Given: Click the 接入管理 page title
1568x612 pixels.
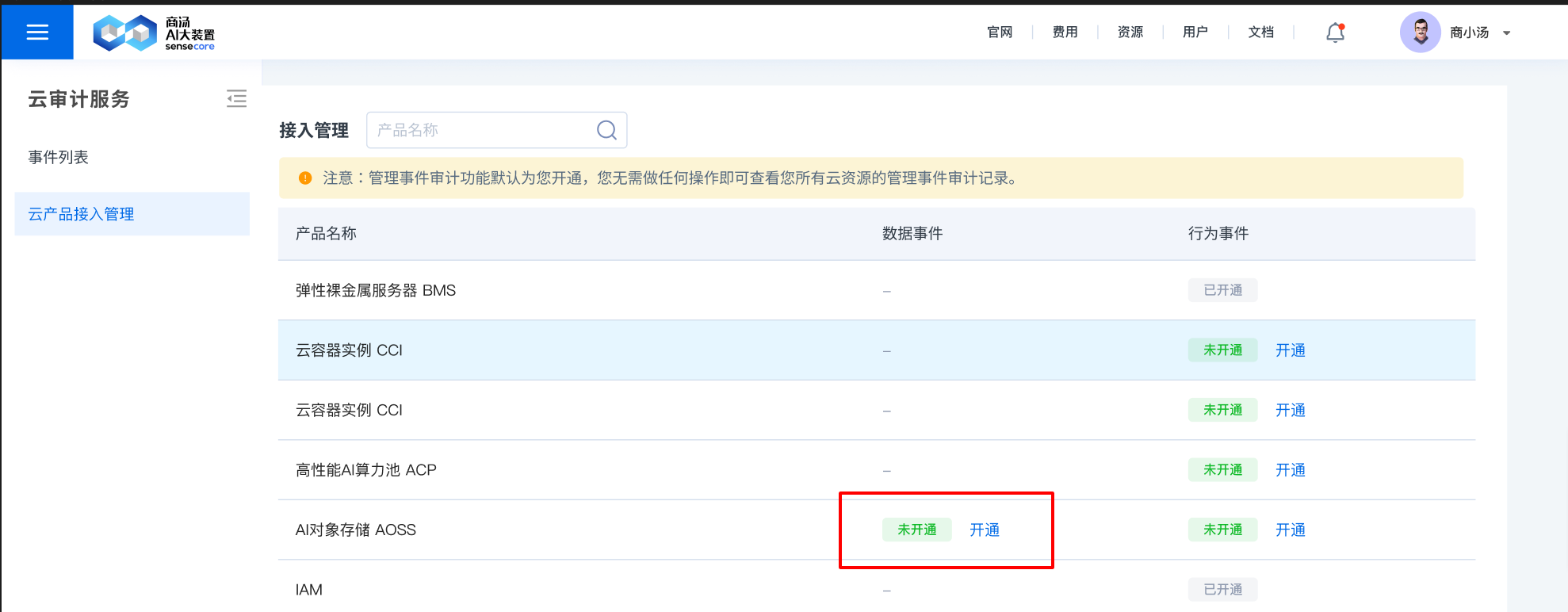Looking at the screenshot, I should (x=314, y=130).
